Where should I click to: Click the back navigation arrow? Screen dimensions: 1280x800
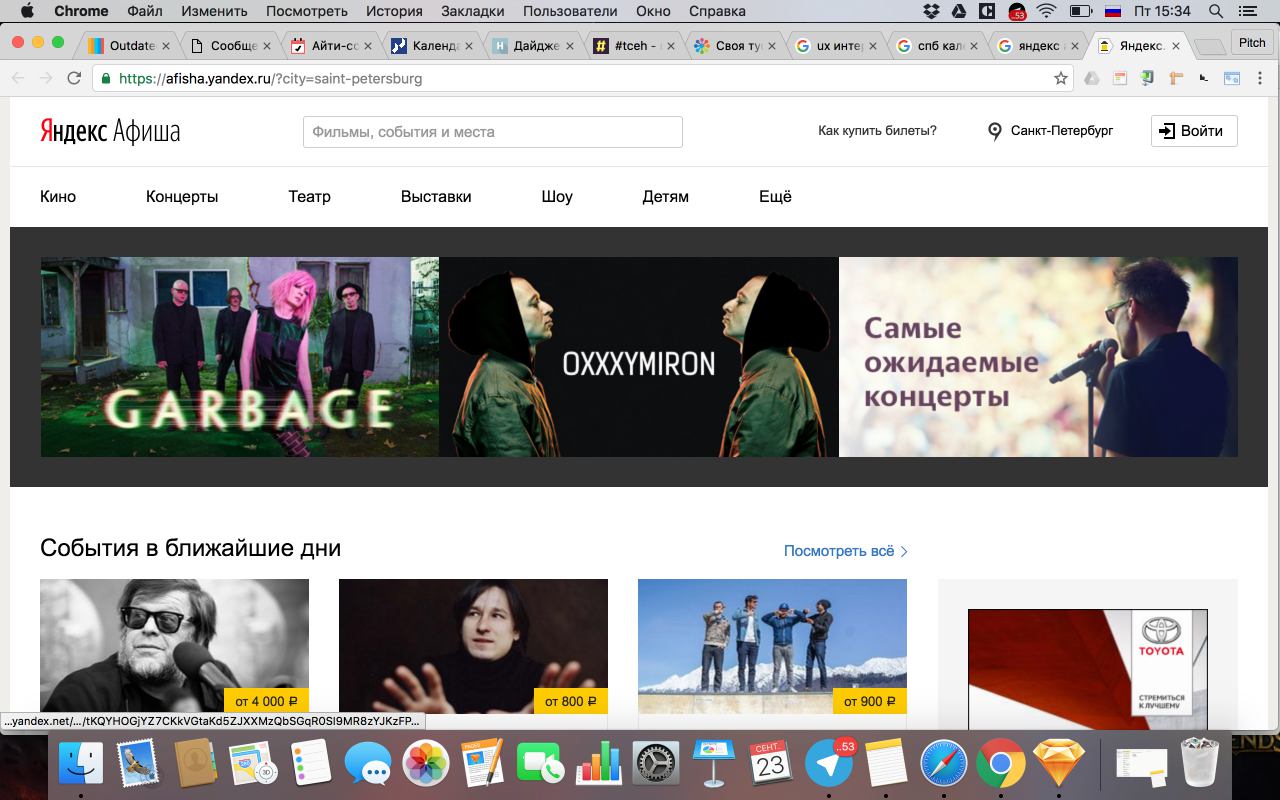pos(19,78)
